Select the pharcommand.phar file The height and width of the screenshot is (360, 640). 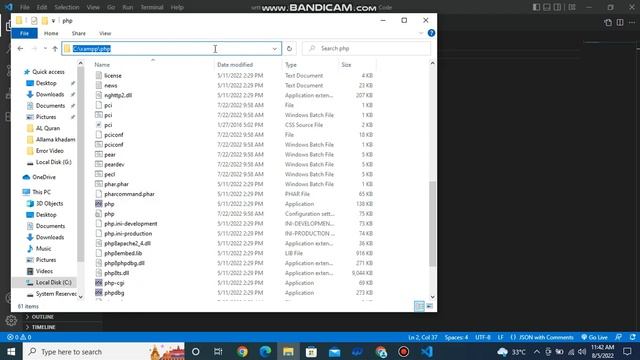click(129, 194)
